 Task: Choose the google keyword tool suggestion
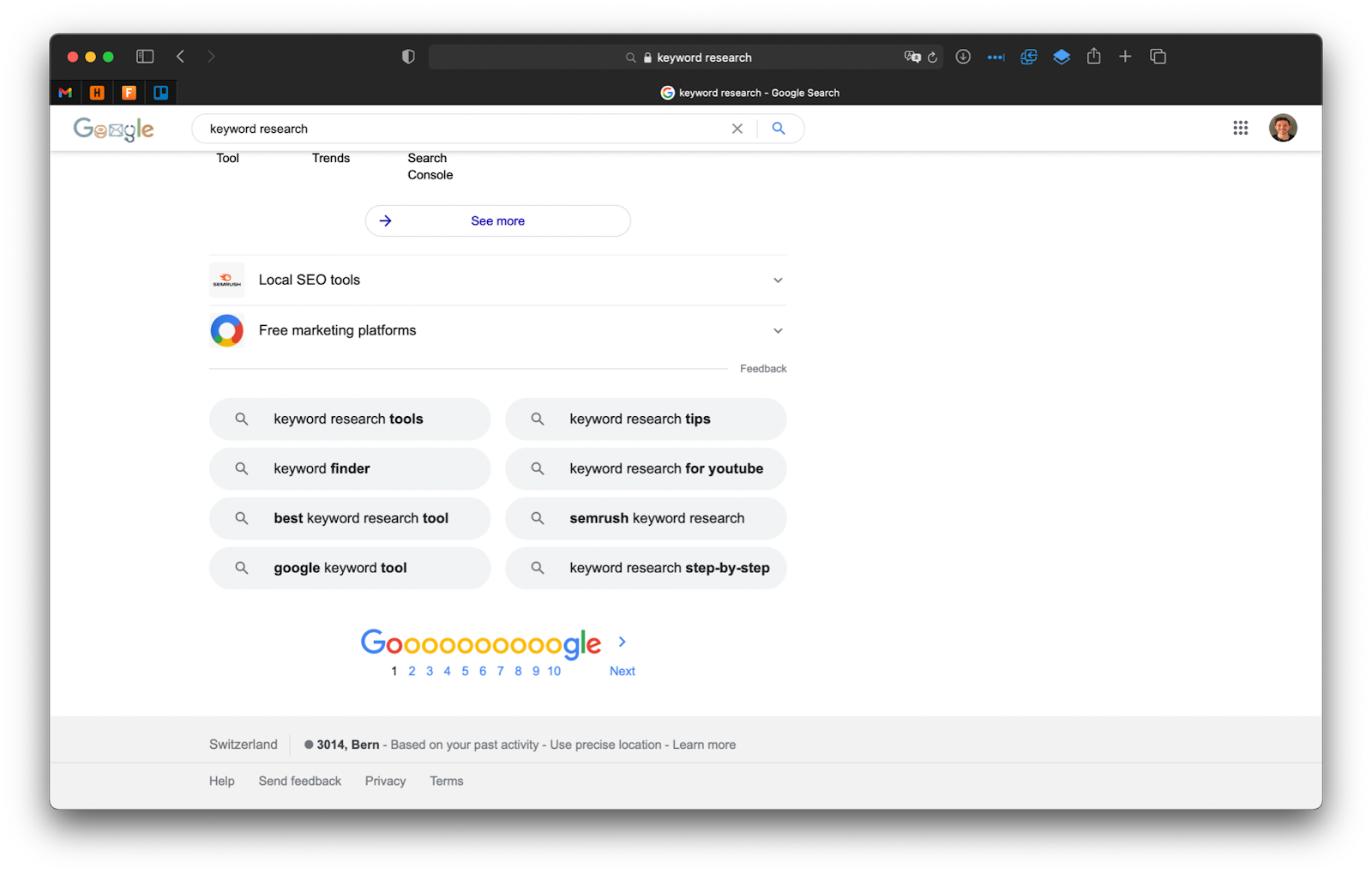coord(350,569)
